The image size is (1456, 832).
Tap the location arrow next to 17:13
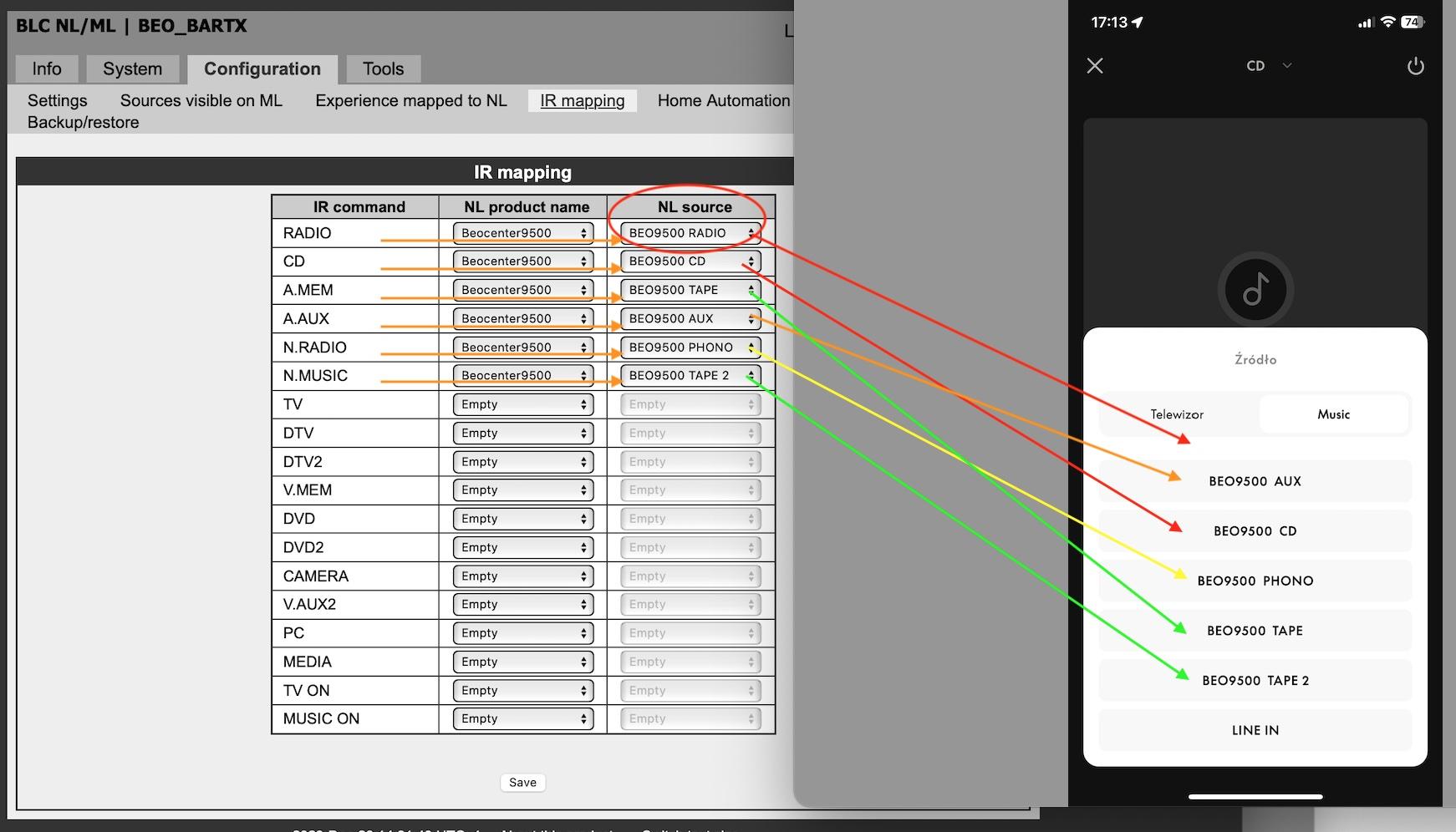1138,23
